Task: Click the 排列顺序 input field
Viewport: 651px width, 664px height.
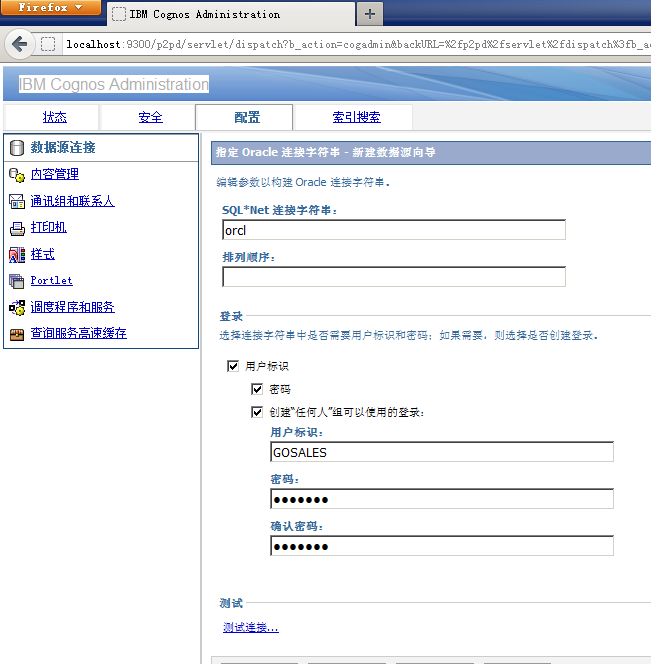Action: click(394, 277)
